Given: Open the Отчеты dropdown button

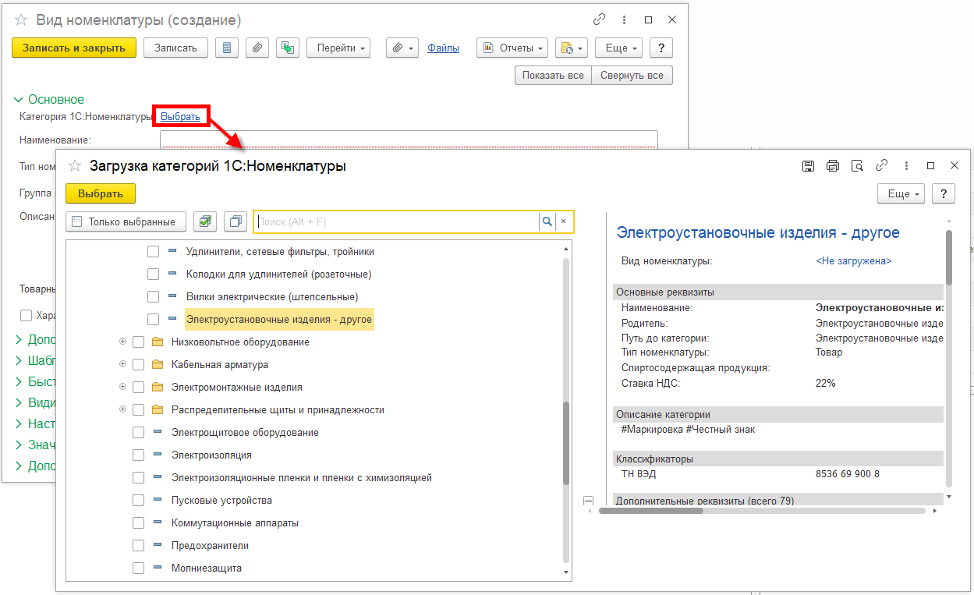Looking at the screenshot, I should coord(512,48).
